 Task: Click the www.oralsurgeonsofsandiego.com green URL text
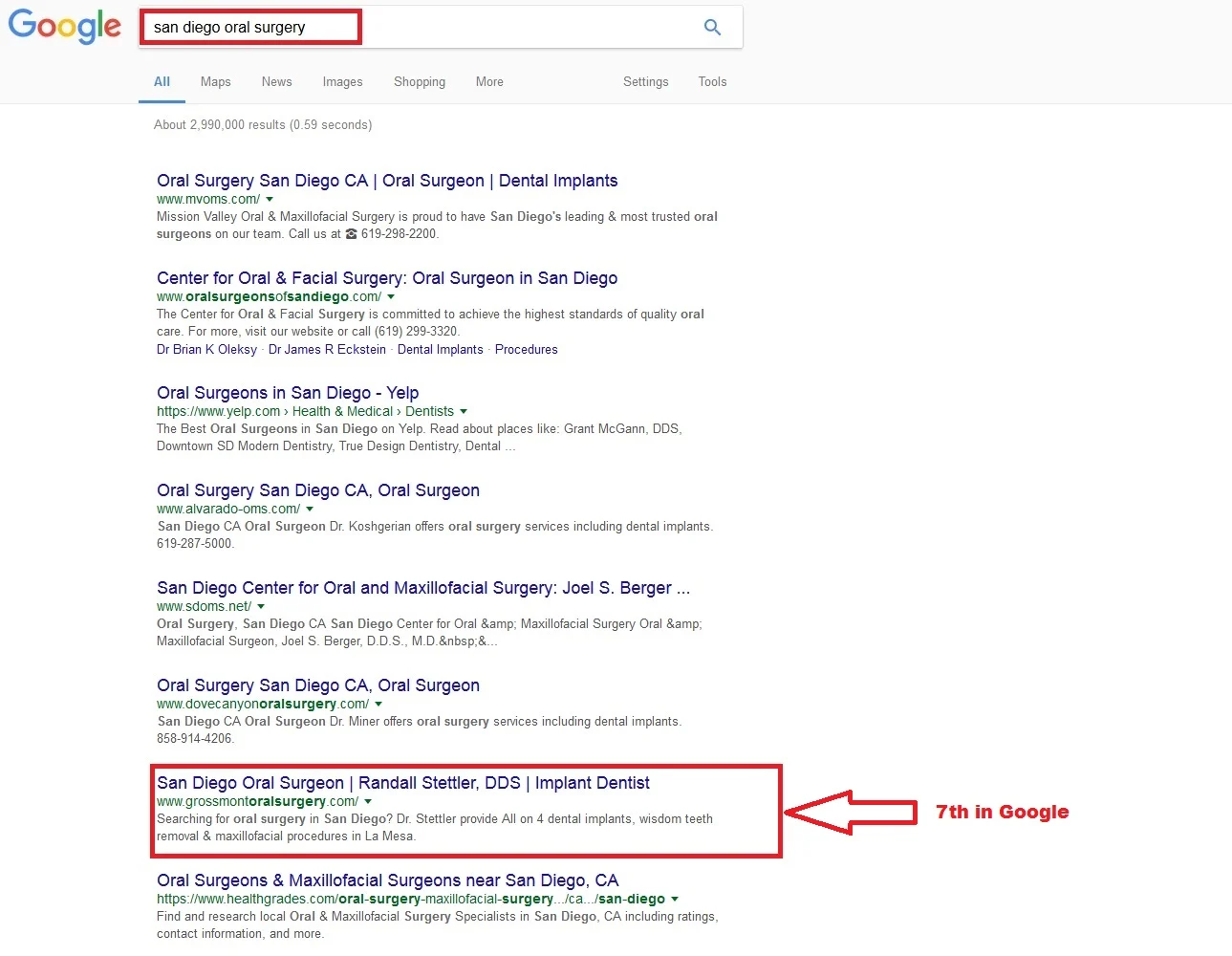coord(269,297)
